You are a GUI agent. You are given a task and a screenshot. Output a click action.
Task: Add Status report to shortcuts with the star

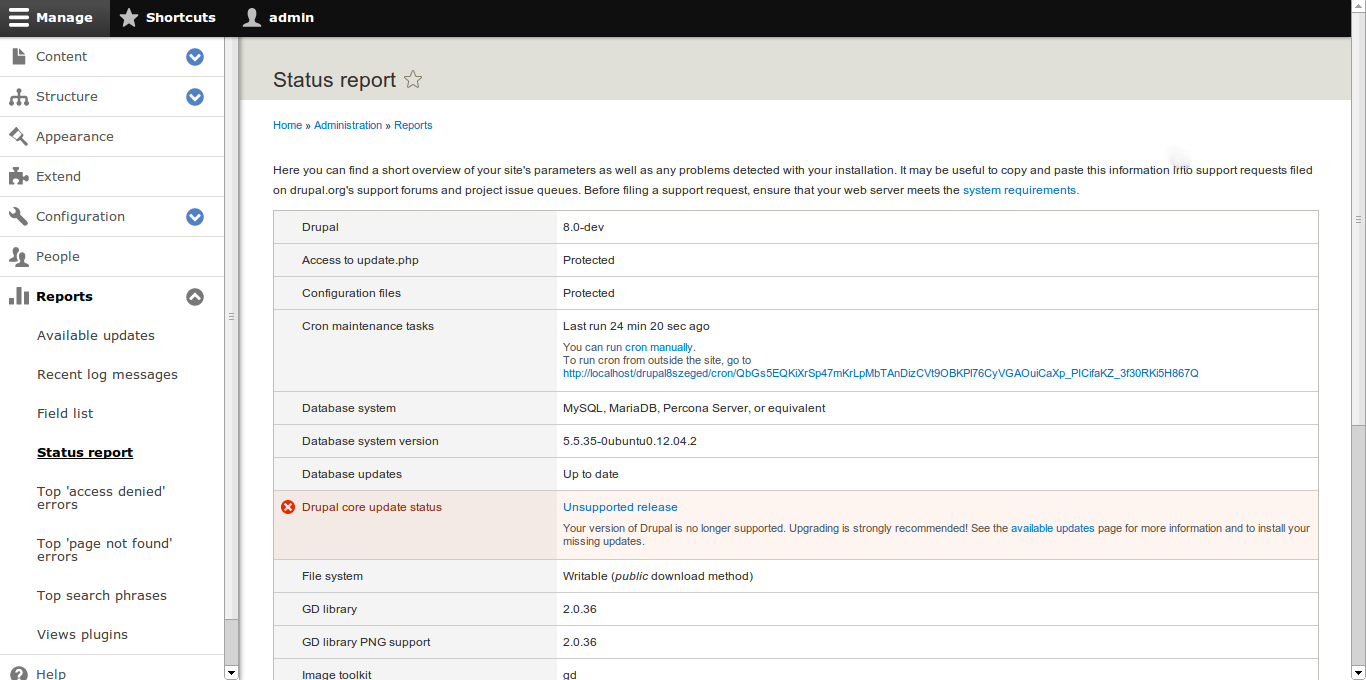click(x=413, y=80)
